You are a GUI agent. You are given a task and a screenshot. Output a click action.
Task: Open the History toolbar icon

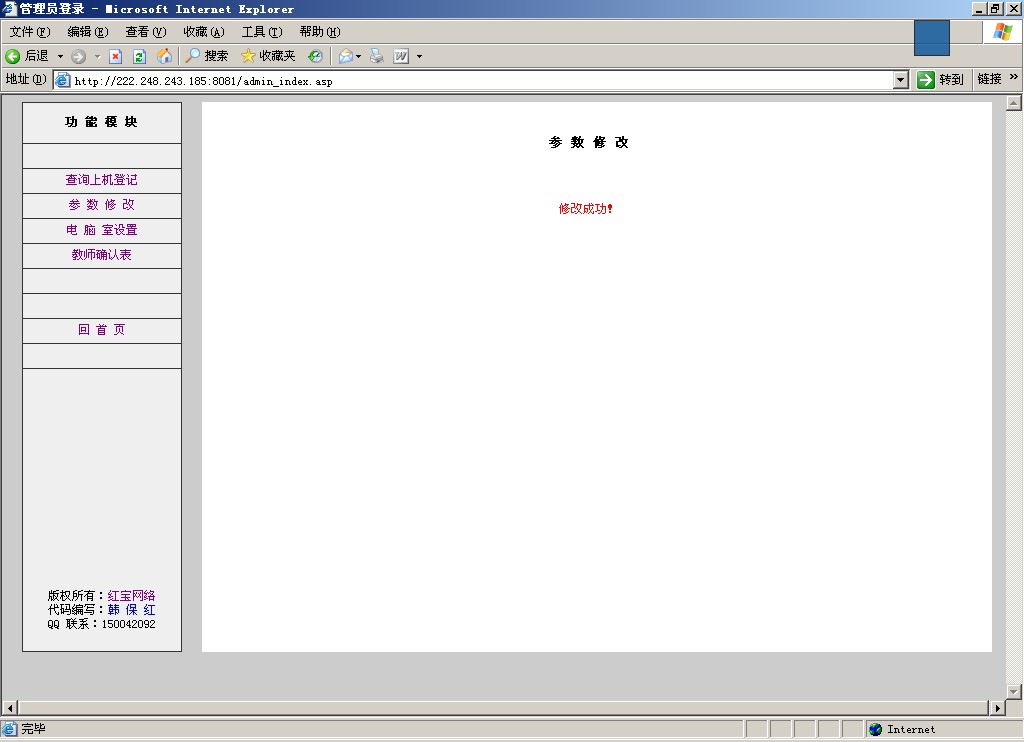pyautogui.click(x=315, y=56)
